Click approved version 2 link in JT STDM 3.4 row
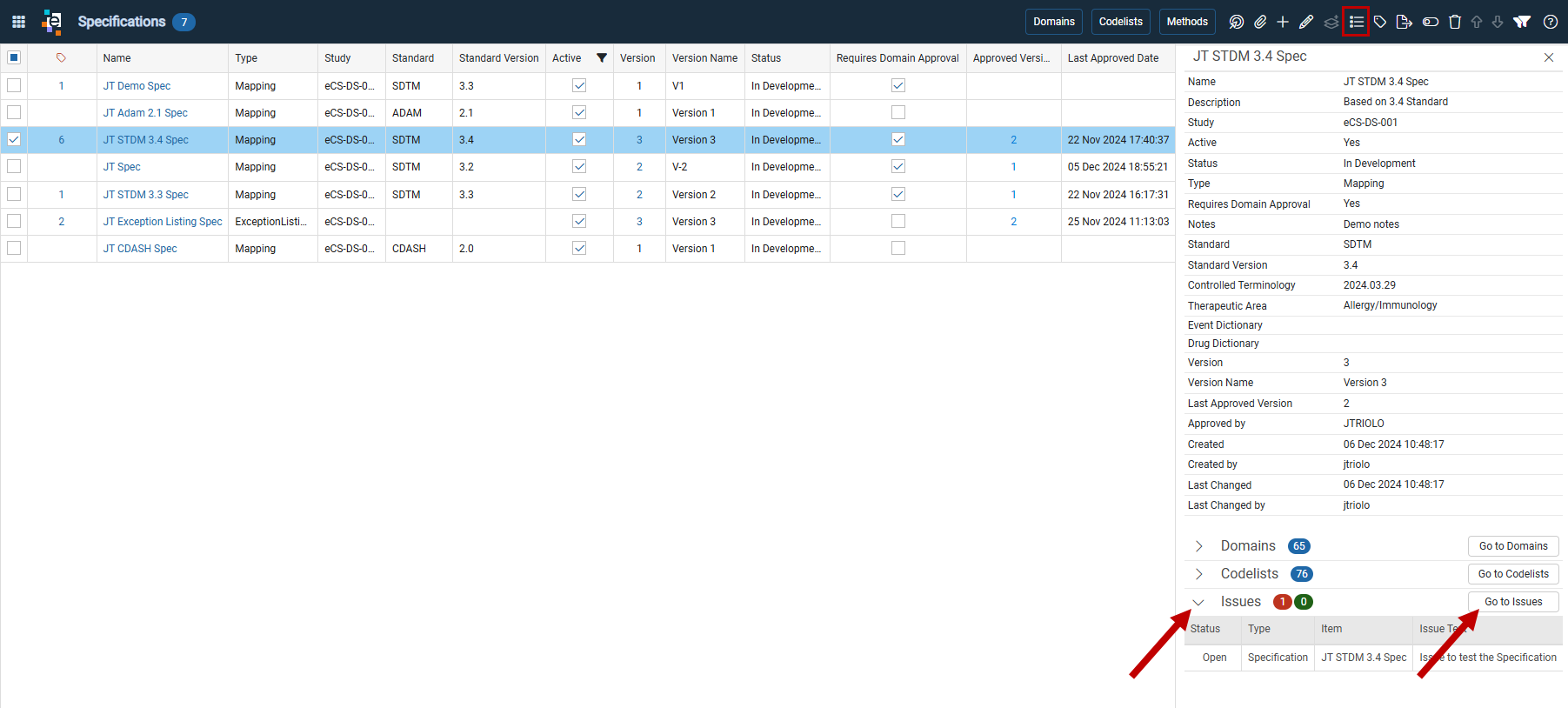1568x708 pixels. coord(1013,140)
